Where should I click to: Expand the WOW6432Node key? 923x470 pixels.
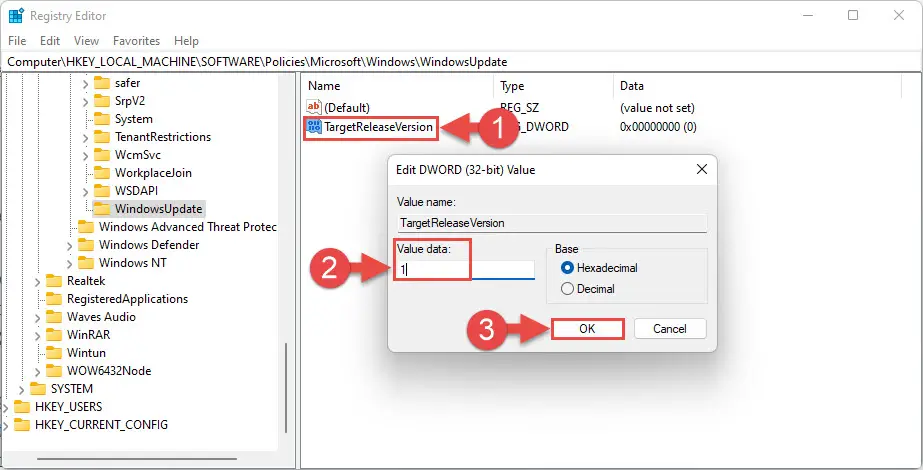[38, 371]
